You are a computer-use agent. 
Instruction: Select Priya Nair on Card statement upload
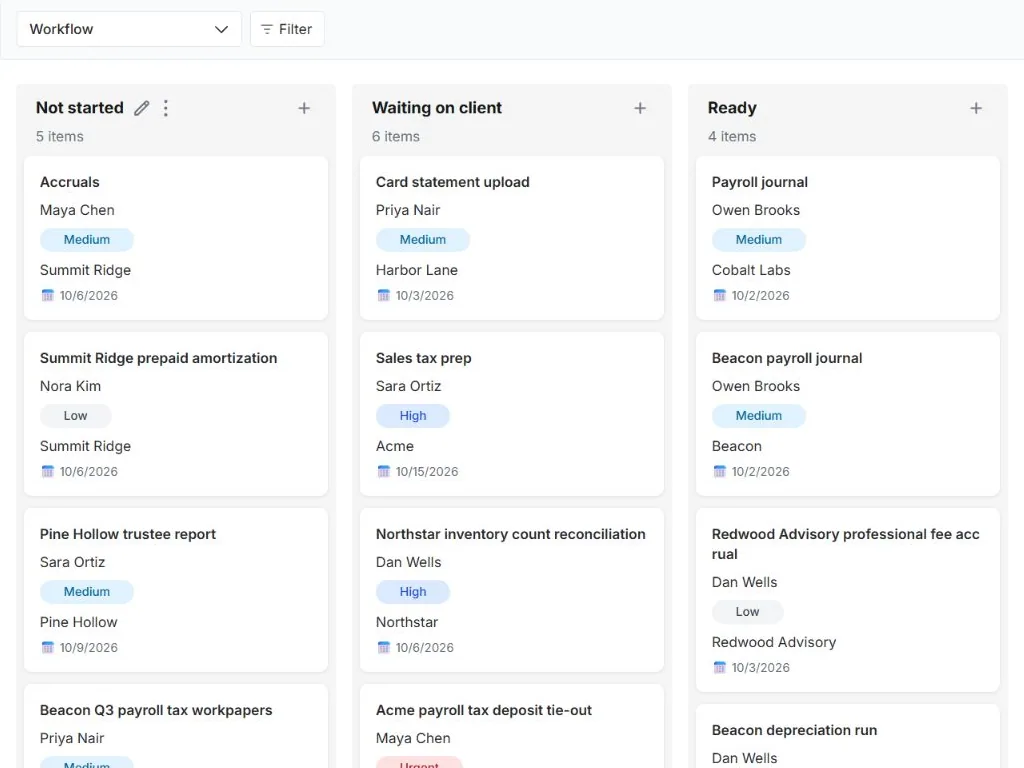pyautogui.click(x=408, y=210)
